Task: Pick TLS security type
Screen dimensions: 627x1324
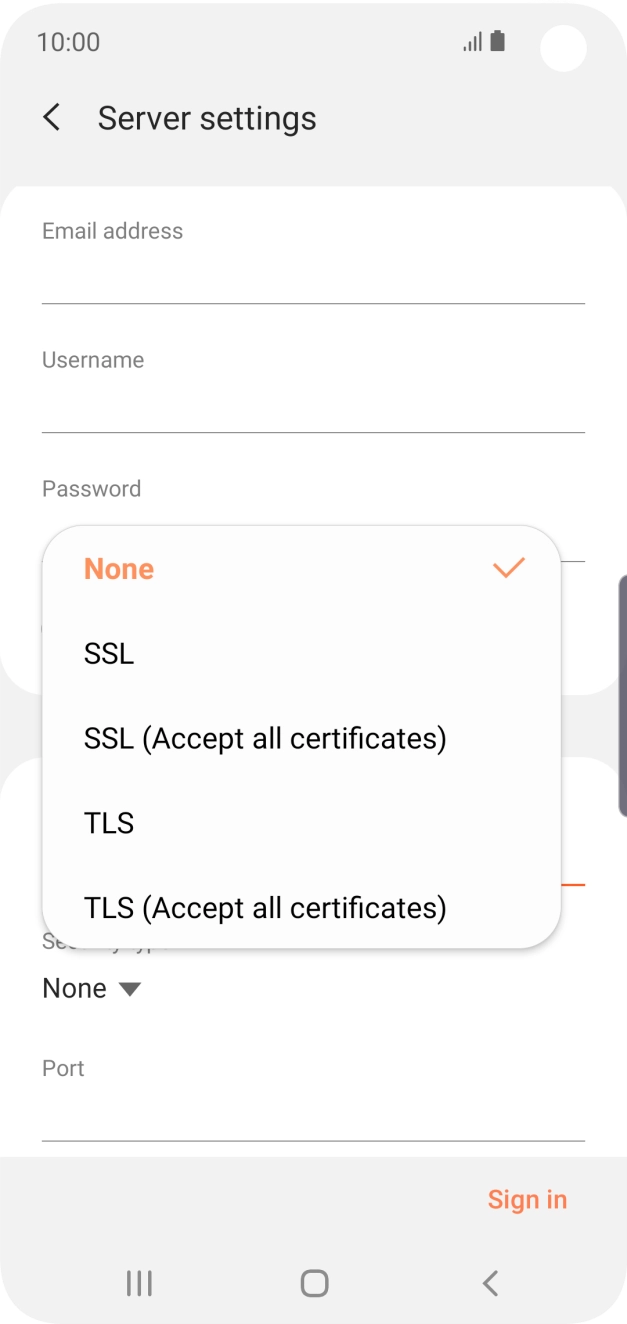Action: pos(109,823)
